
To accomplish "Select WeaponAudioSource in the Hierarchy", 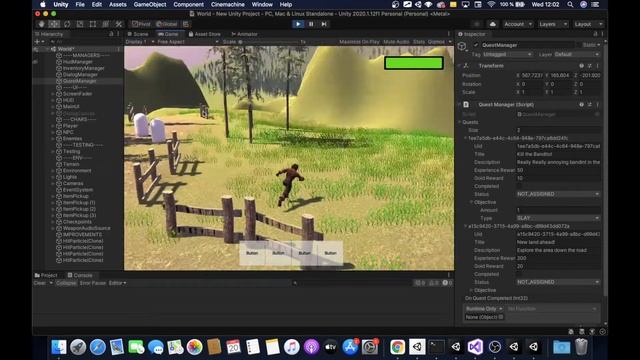I will click(x=86, y=228).
